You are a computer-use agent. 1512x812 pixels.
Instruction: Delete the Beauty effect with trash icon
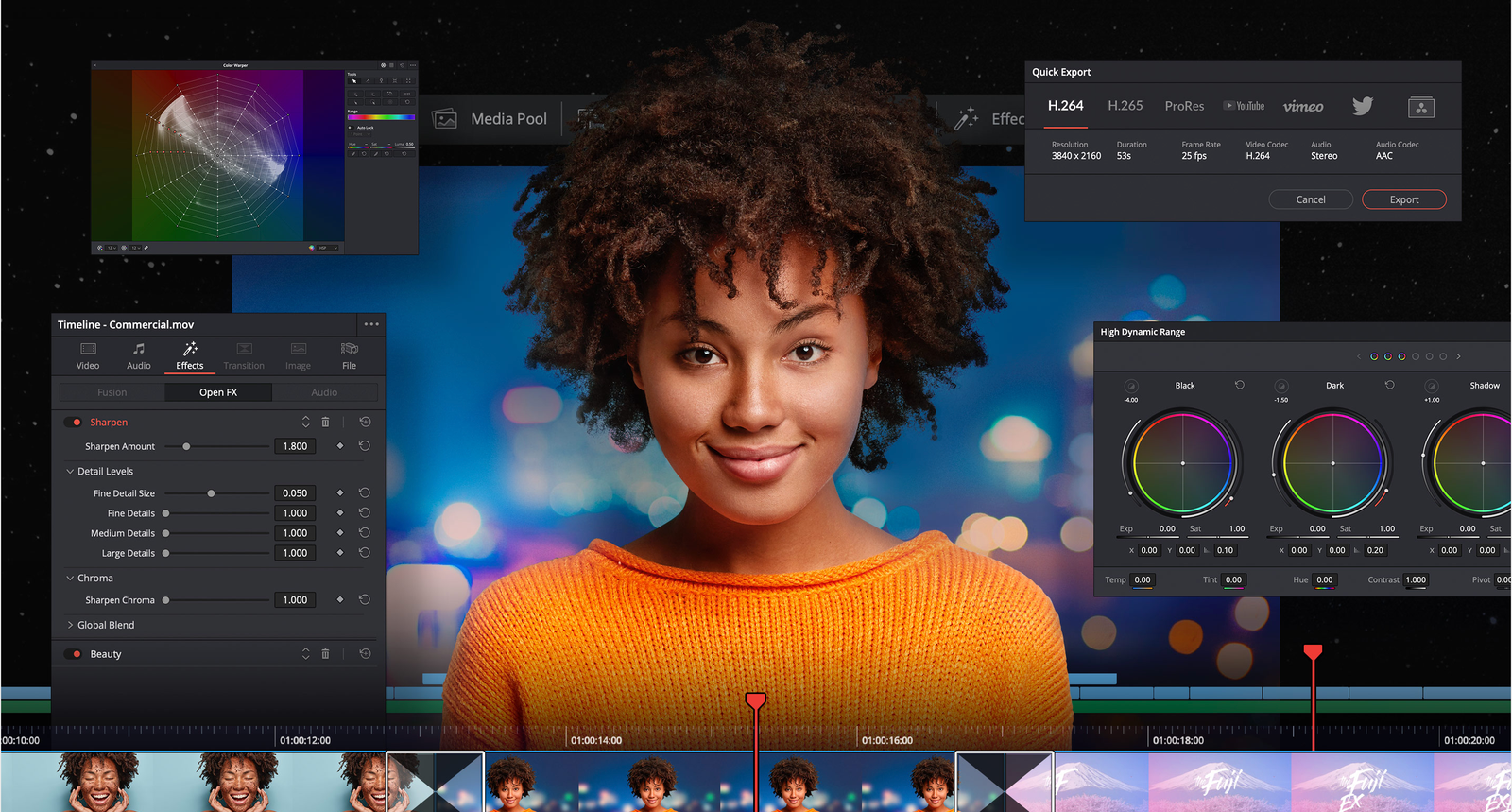pos(325,653)
